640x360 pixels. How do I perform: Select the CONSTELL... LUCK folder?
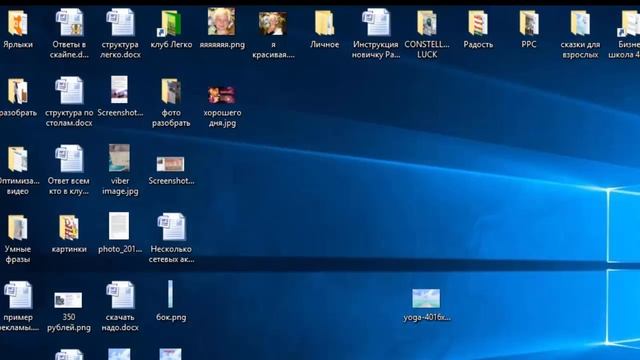(x=427, y=23)
